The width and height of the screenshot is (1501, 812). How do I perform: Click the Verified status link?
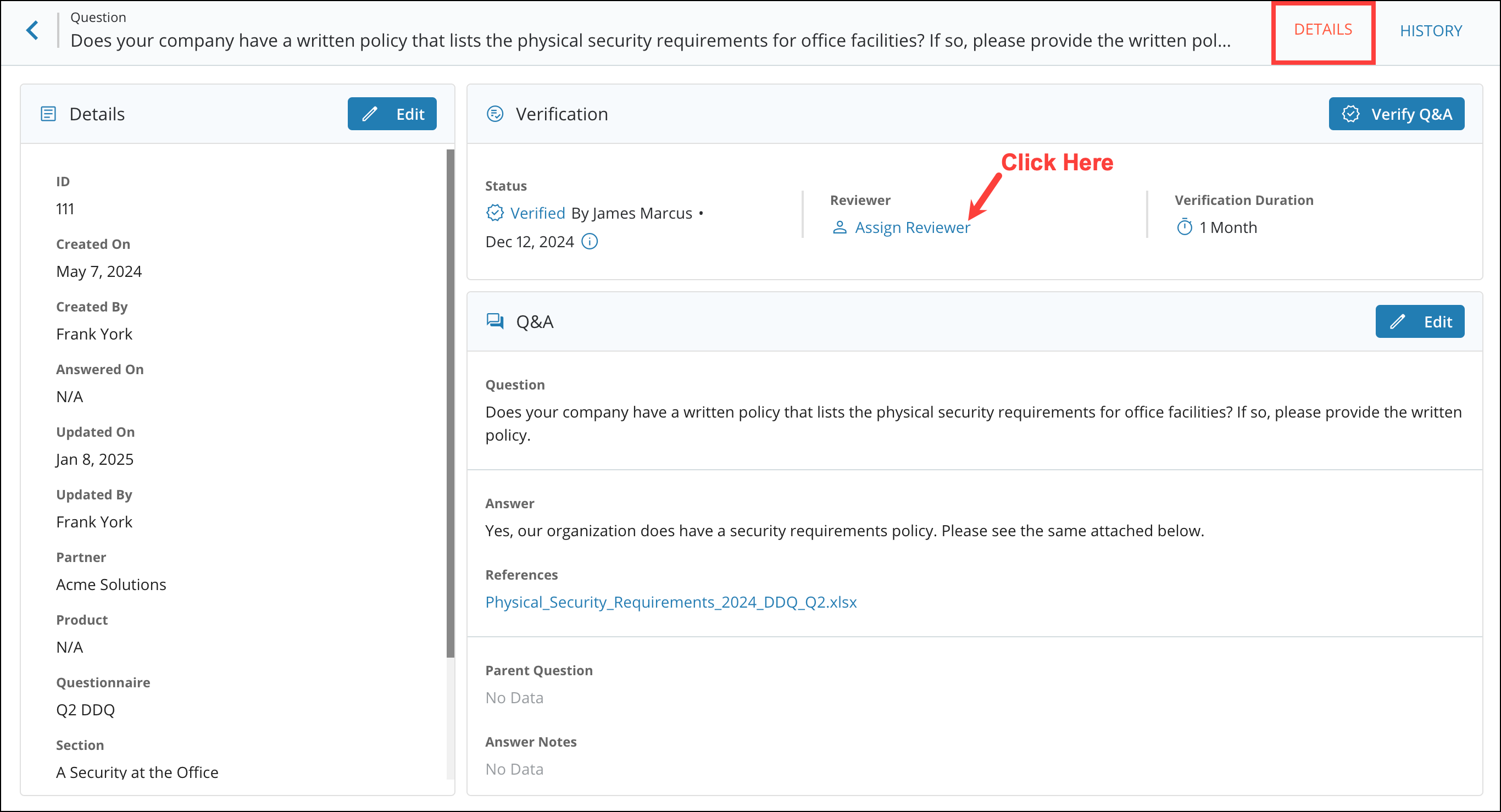tap(537, 213)
